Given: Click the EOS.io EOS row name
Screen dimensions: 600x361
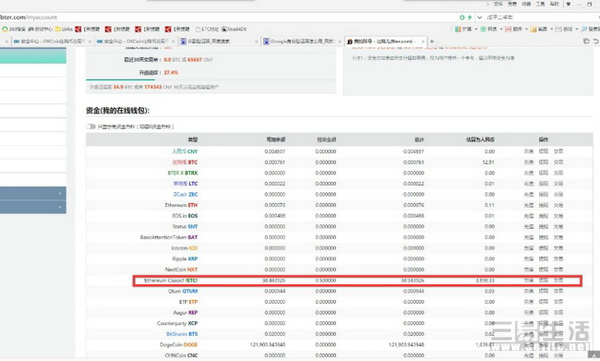Looking at the screenshot, I should tap(185, 216).
